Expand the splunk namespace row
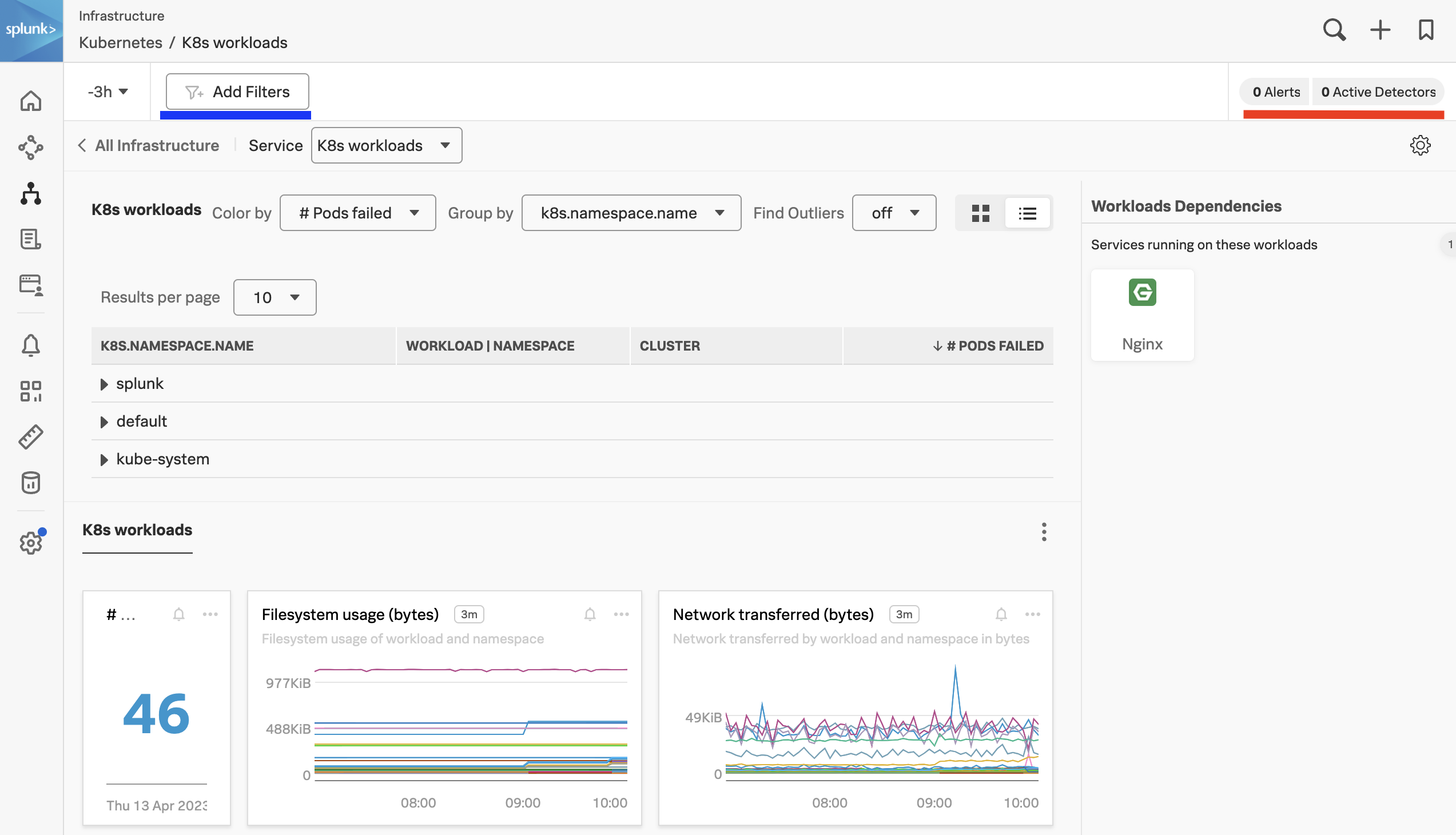This screenshot has height=835, width=1456. [x=104, y=384]
